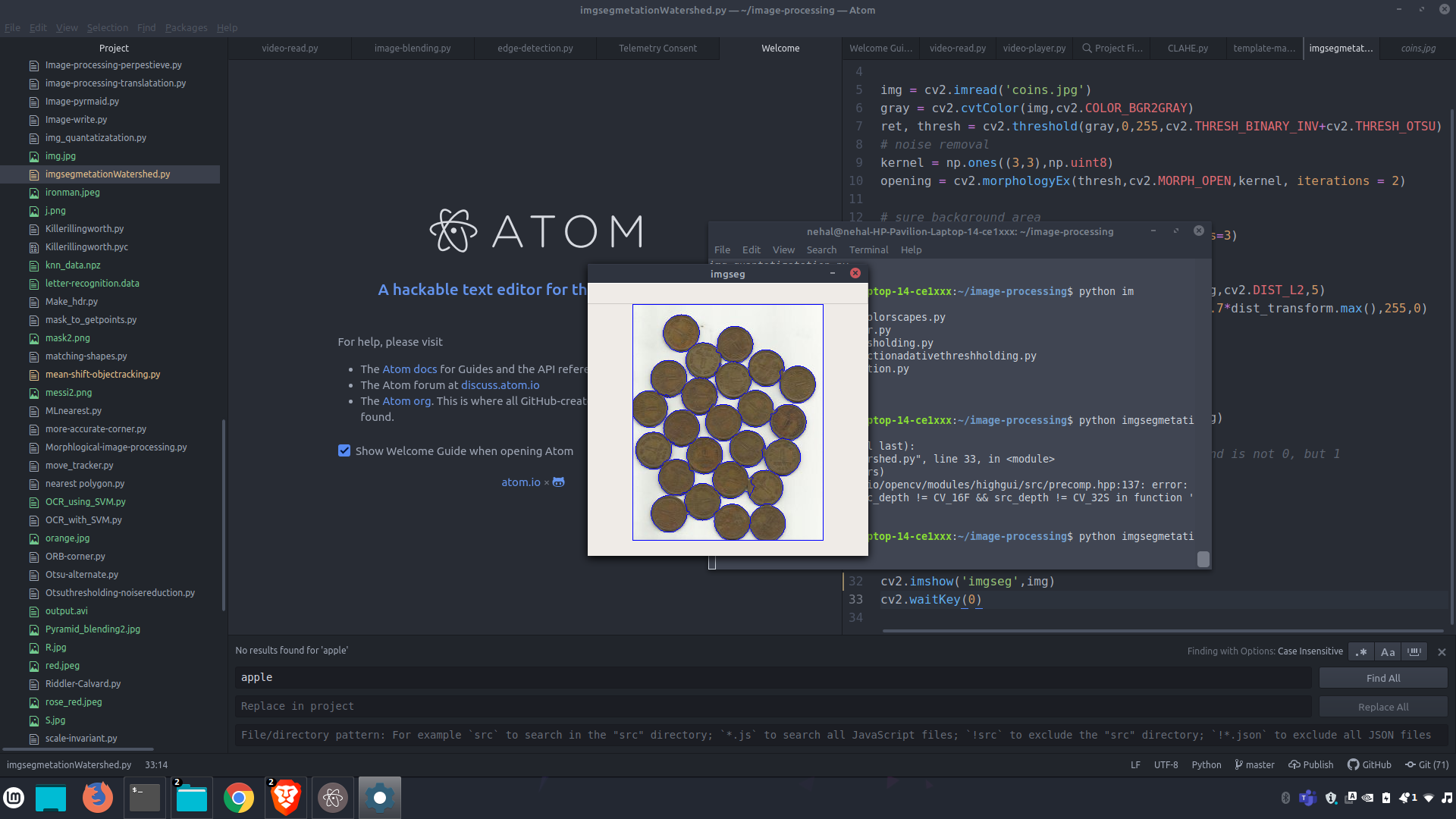
Task: Switch to Atom via taskbar icon
Action: [x=333, y=798]
